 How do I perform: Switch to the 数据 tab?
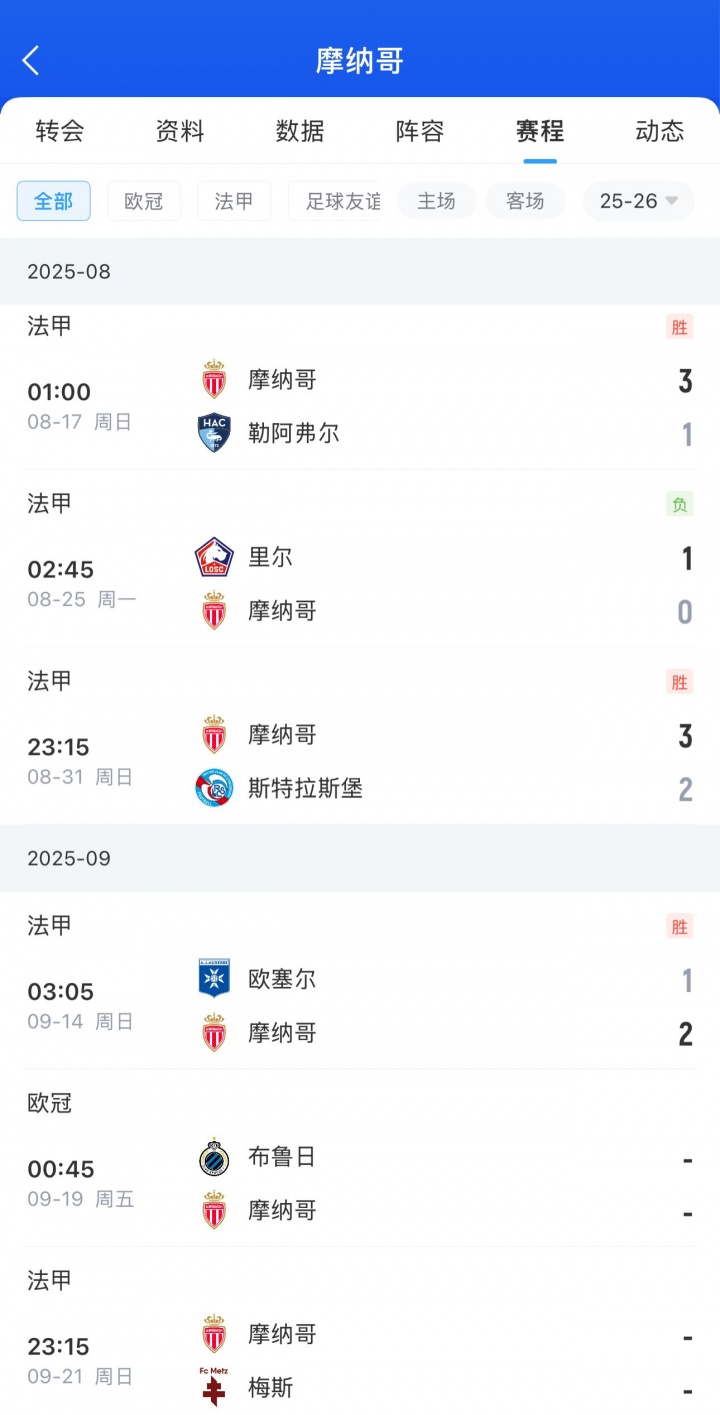pos(300,131)
